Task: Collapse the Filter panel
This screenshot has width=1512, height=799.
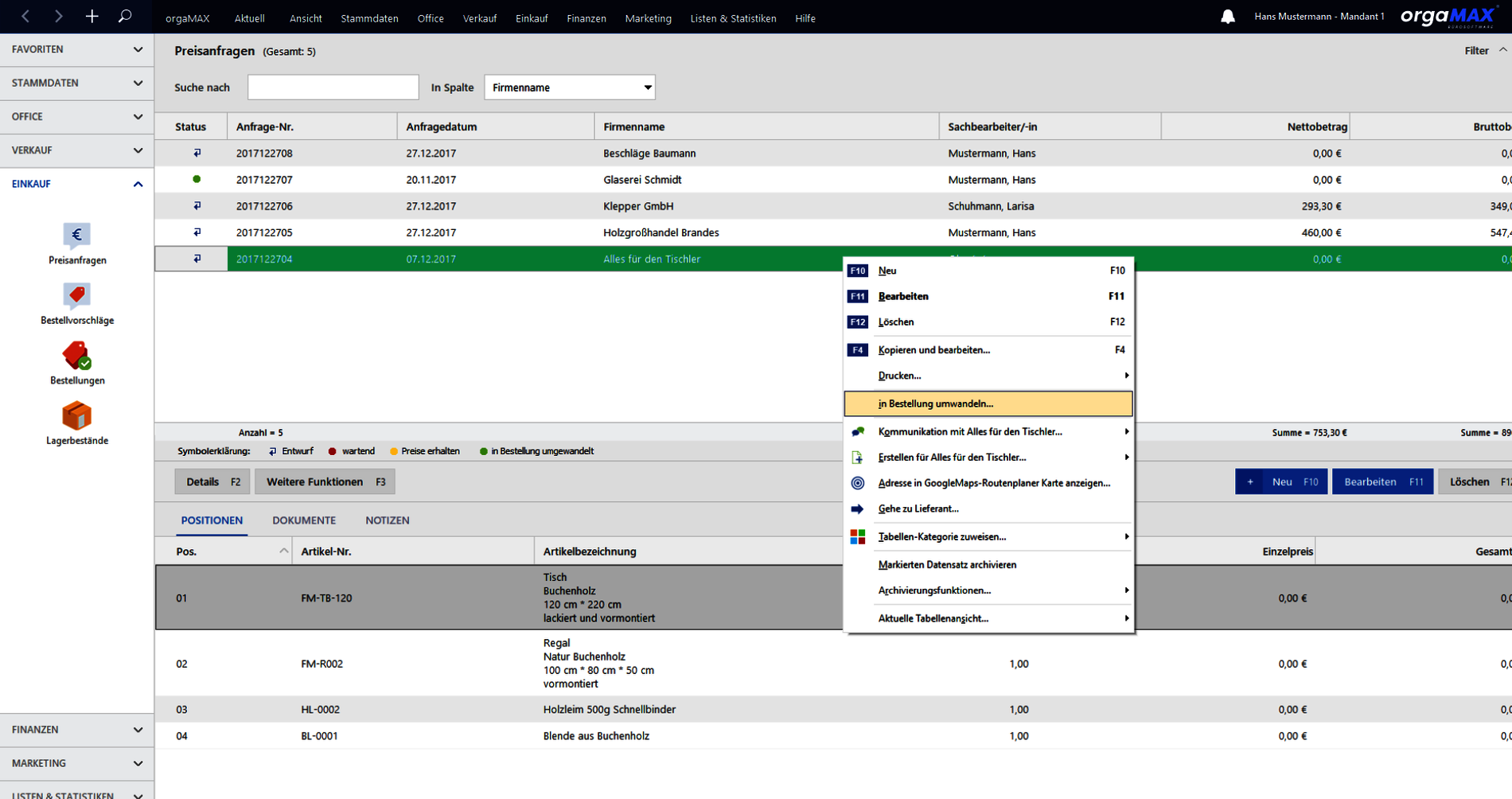Action: click(1485, 50)
